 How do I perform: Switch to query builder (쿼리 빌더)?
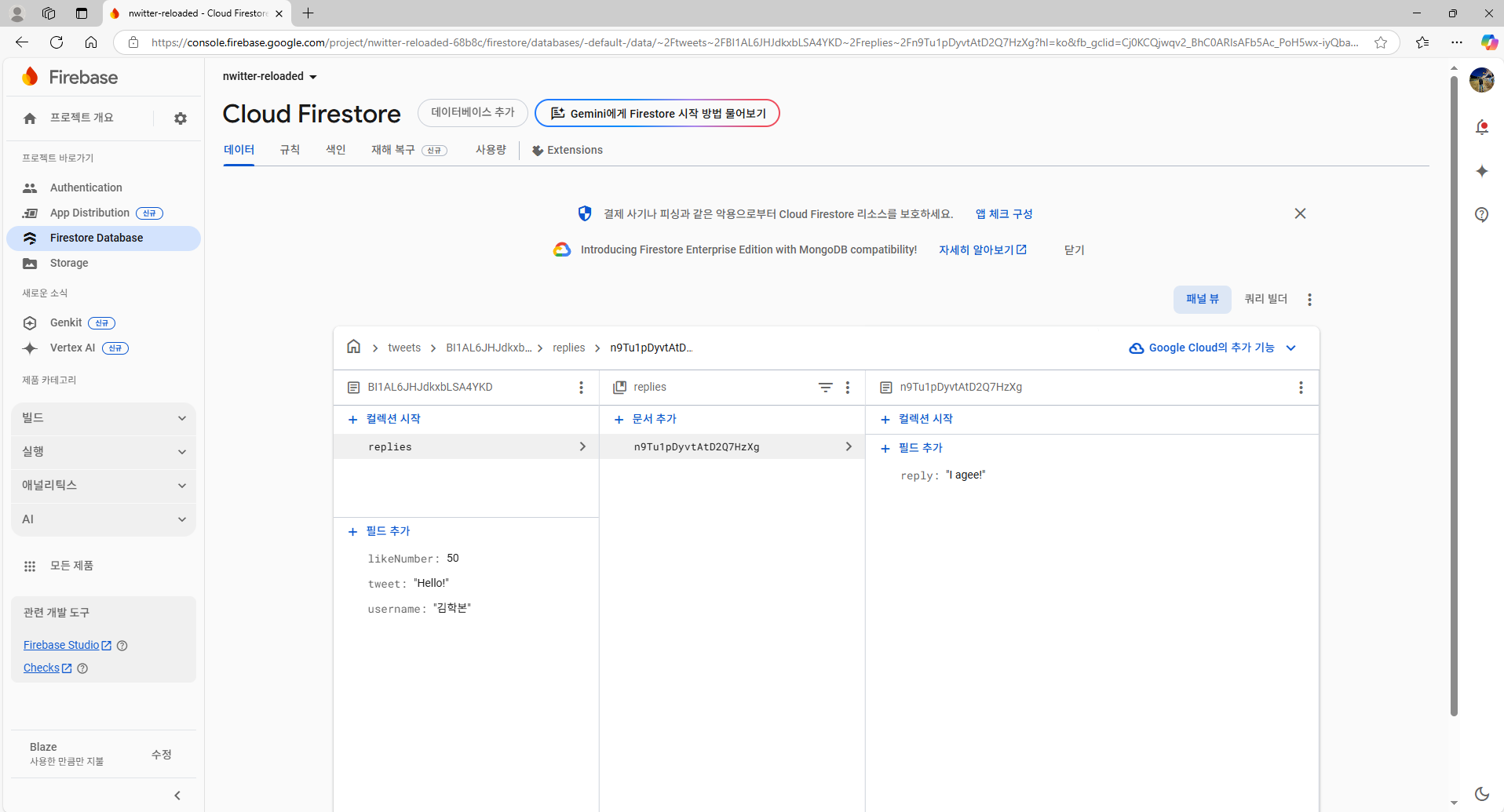point(1266,299)
